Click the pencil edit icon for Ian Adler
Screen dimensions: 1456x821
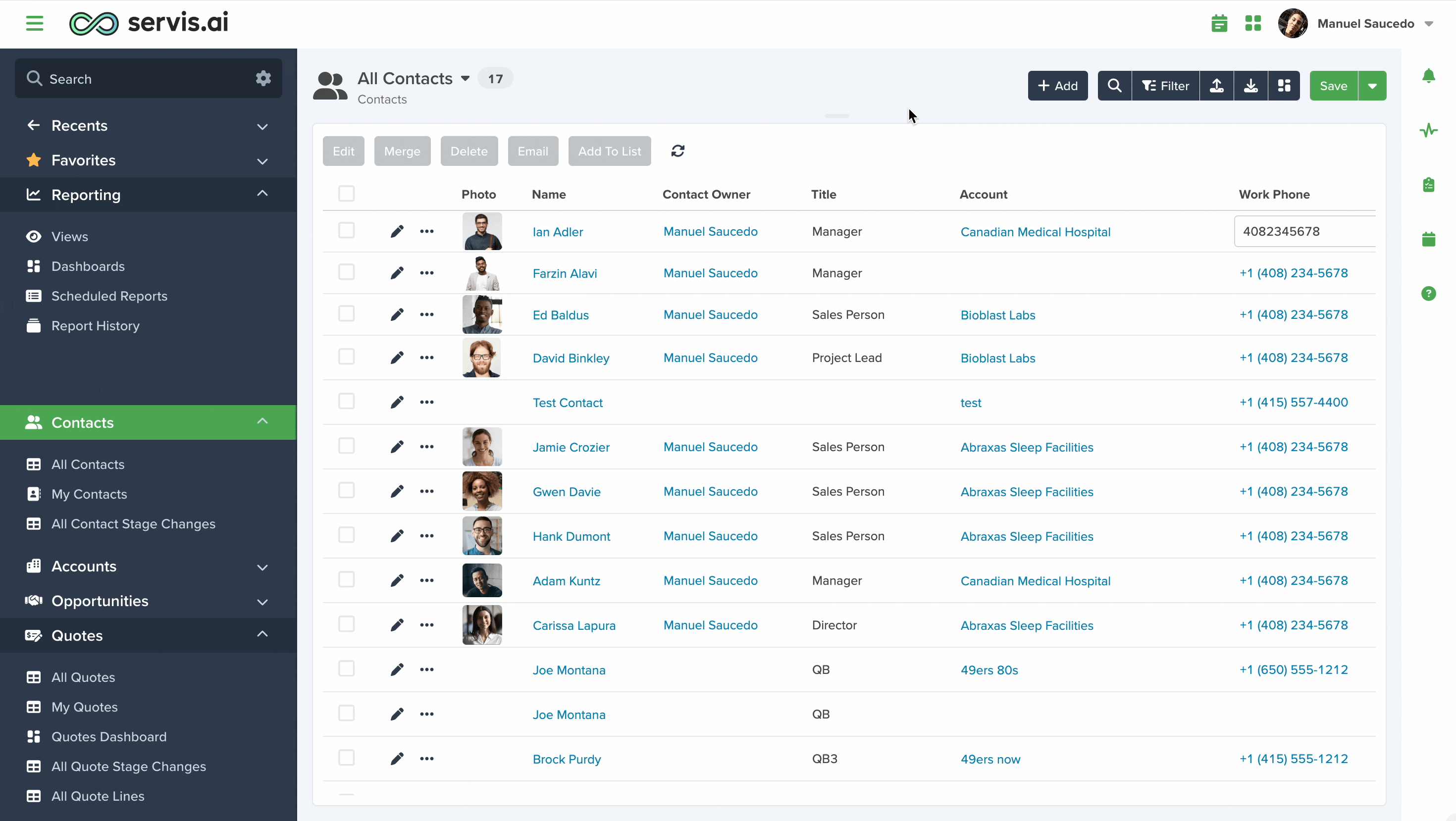[397, 231]
